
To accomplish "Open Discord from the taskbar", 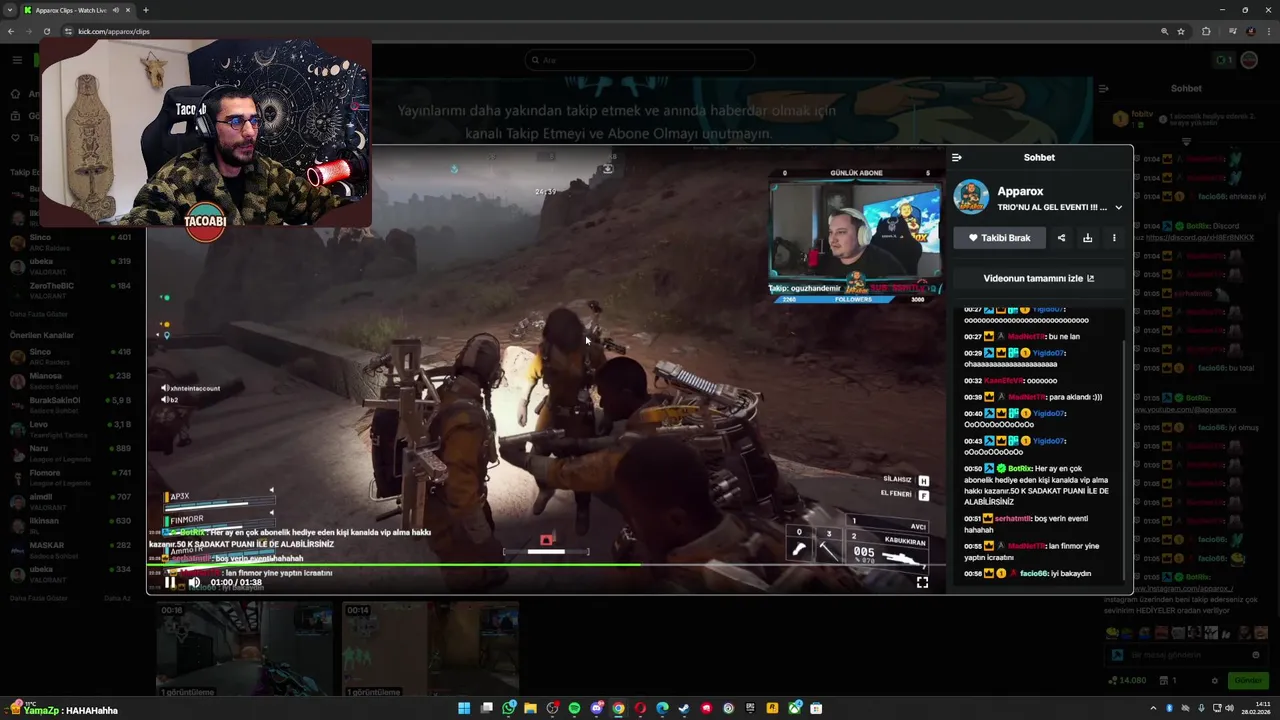I will point(597,708).
